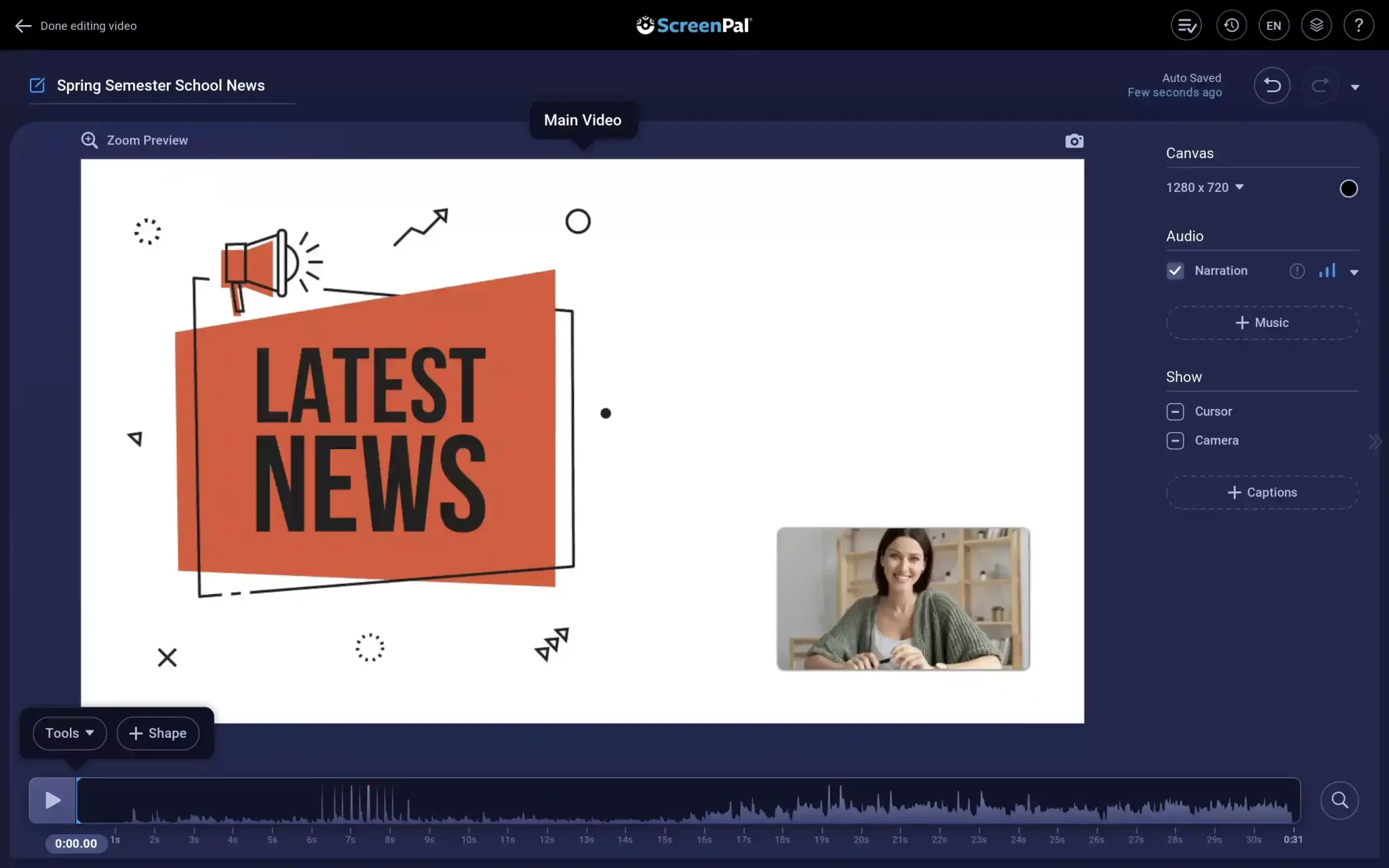This screenshot has height=868, width=1389.
Task: Add a Music track
Action: 1262,323
